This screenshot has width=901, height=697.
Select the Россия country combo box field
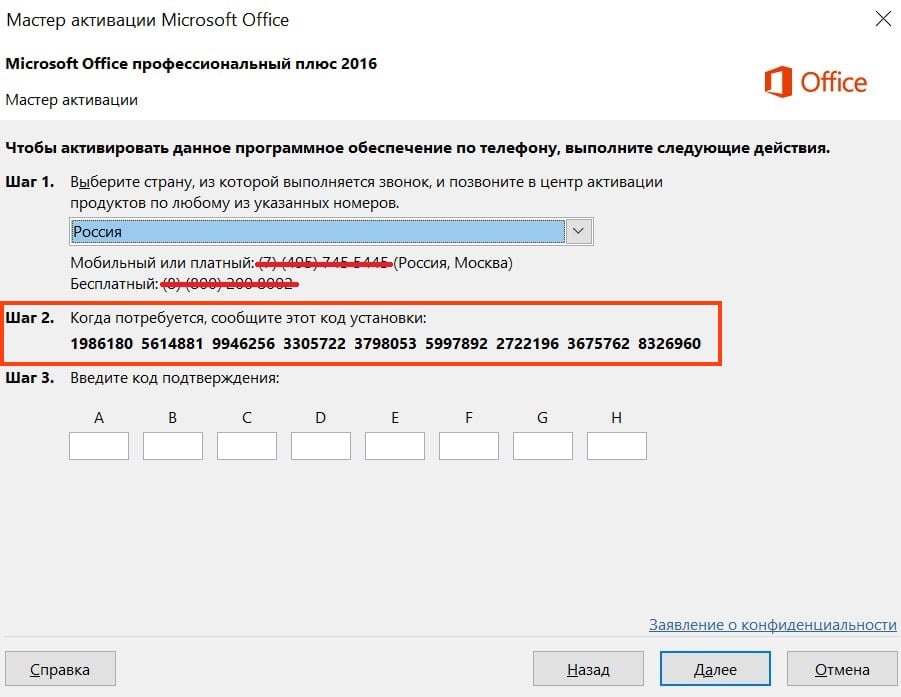[318, 231]
